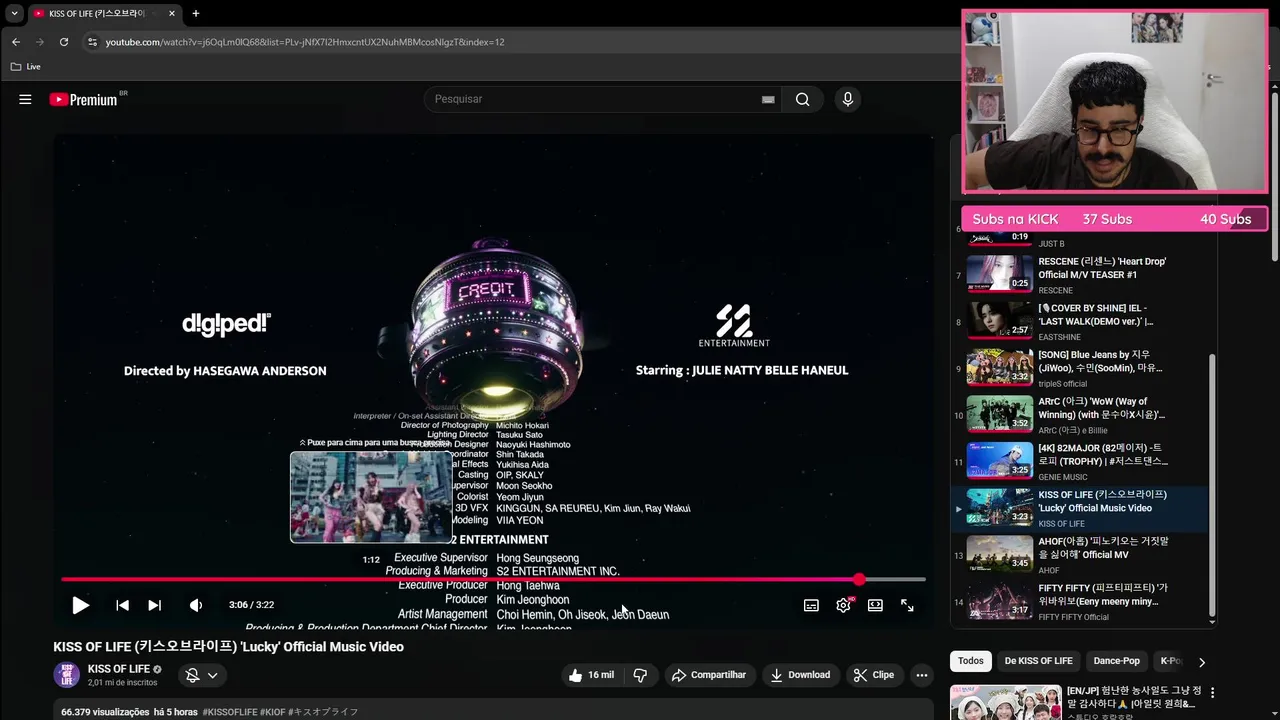Open KISS OF LIFE channel avatar

(66, 675)
